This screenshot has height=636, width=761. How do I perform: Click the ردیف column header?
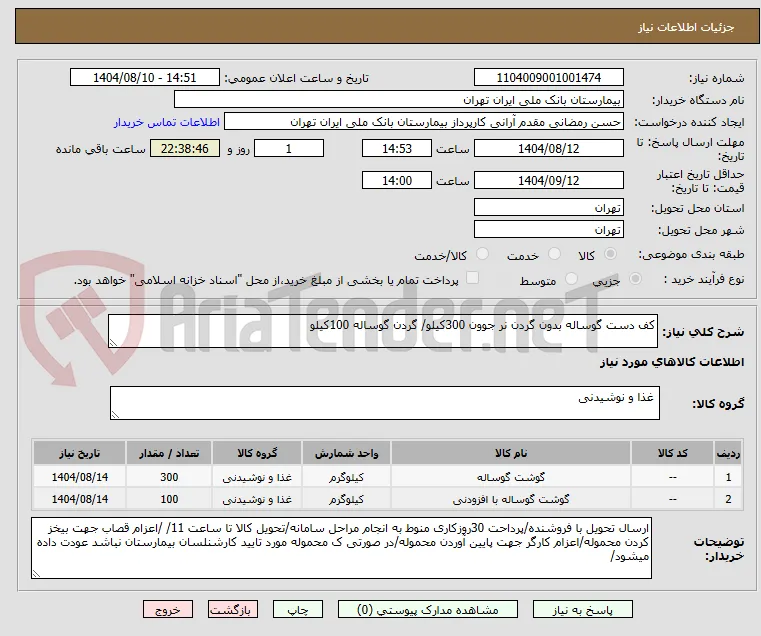pos(728,453)
